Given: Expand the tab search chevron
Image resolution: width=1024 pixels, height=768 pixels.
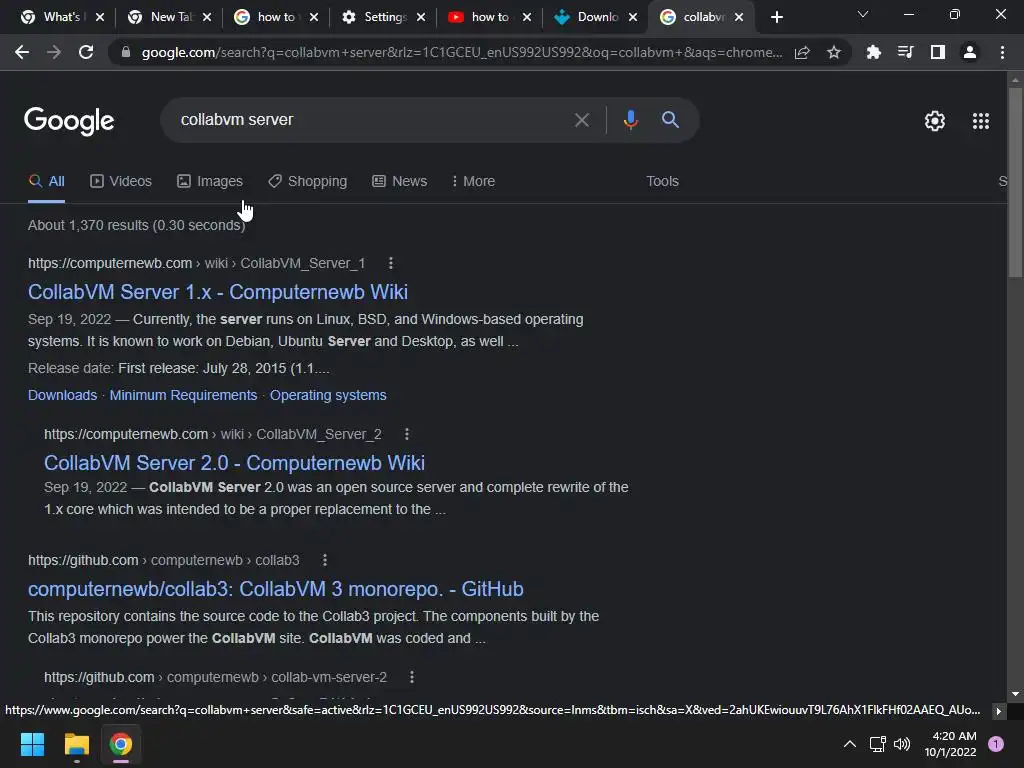Looking at the screenshot, I should pos(863,14).
